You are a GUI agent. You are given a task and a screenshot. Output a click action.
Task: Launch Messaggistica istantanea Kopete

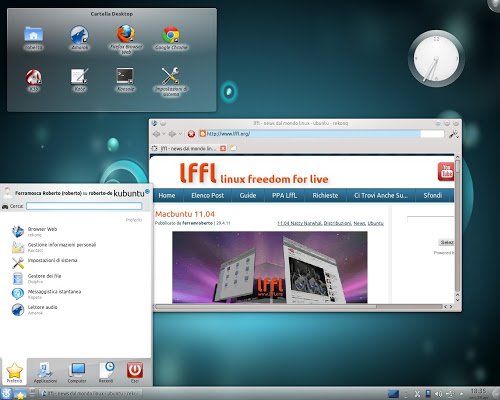tap(77, 294)
